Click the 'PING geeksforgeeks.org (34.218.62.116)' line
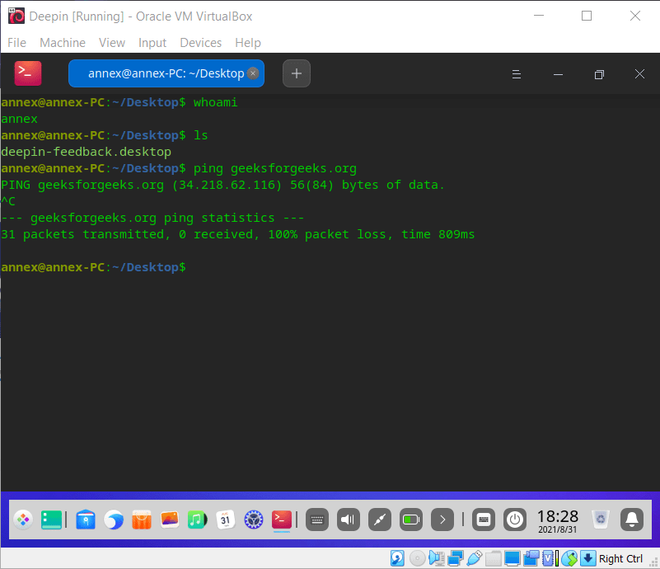The width and height of the screenshot is (660, 569). pos(223,185)
